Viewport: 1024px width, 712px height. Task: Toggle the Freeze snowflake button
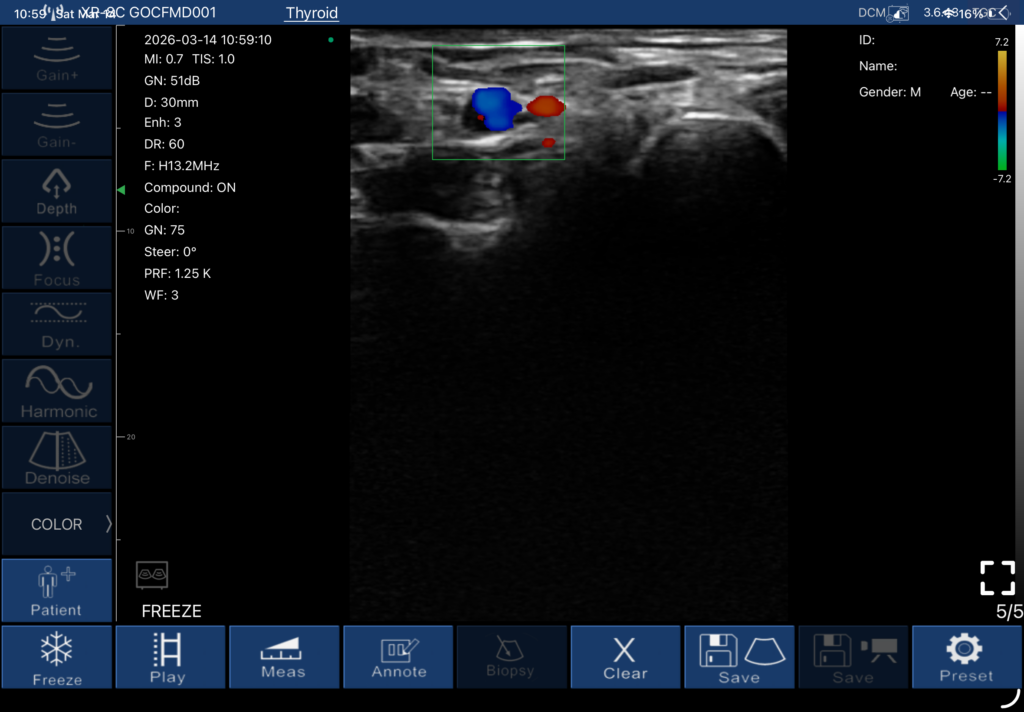coord(57,657)
